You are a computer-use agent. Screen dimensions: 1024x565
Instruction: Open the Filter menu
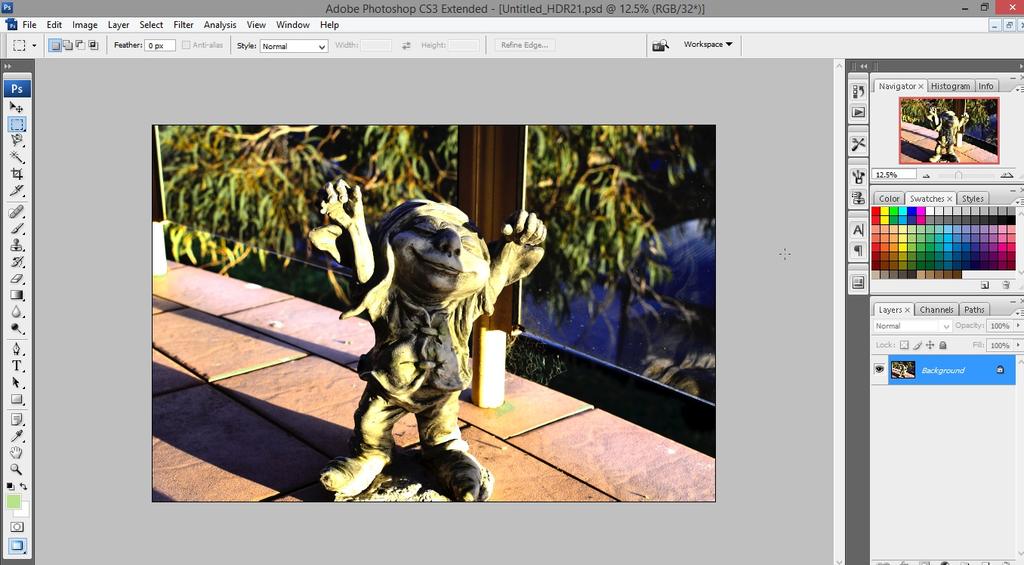(x=183, y=24)
